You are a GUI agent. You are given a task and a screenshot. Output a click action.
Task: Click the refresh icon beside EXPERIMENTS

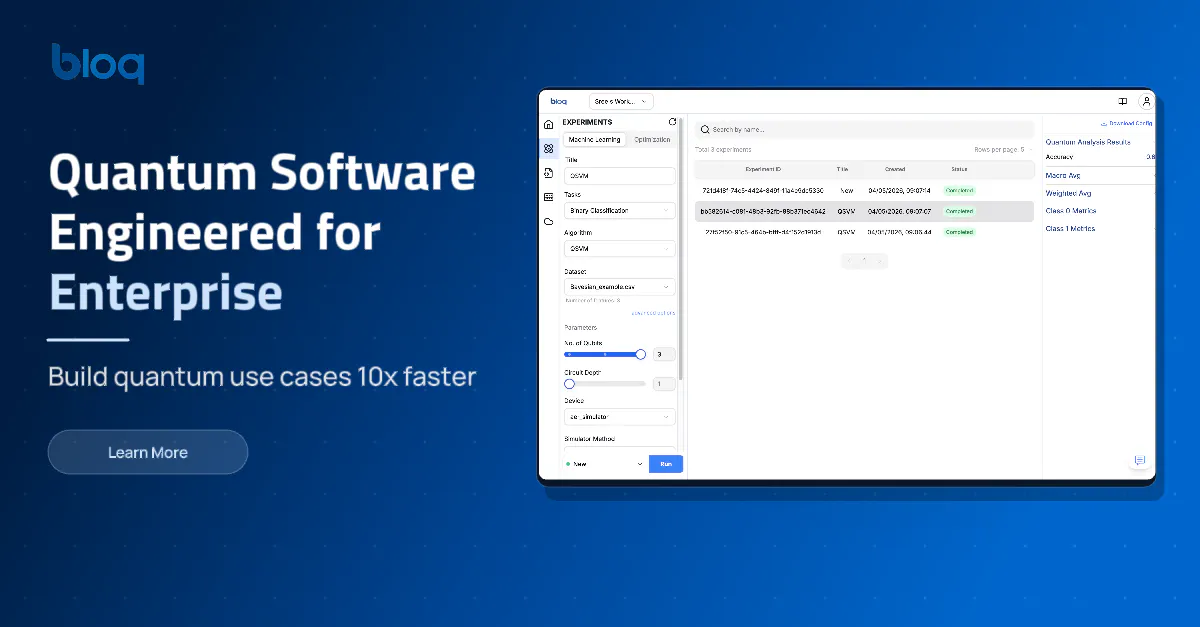[673, 122]
